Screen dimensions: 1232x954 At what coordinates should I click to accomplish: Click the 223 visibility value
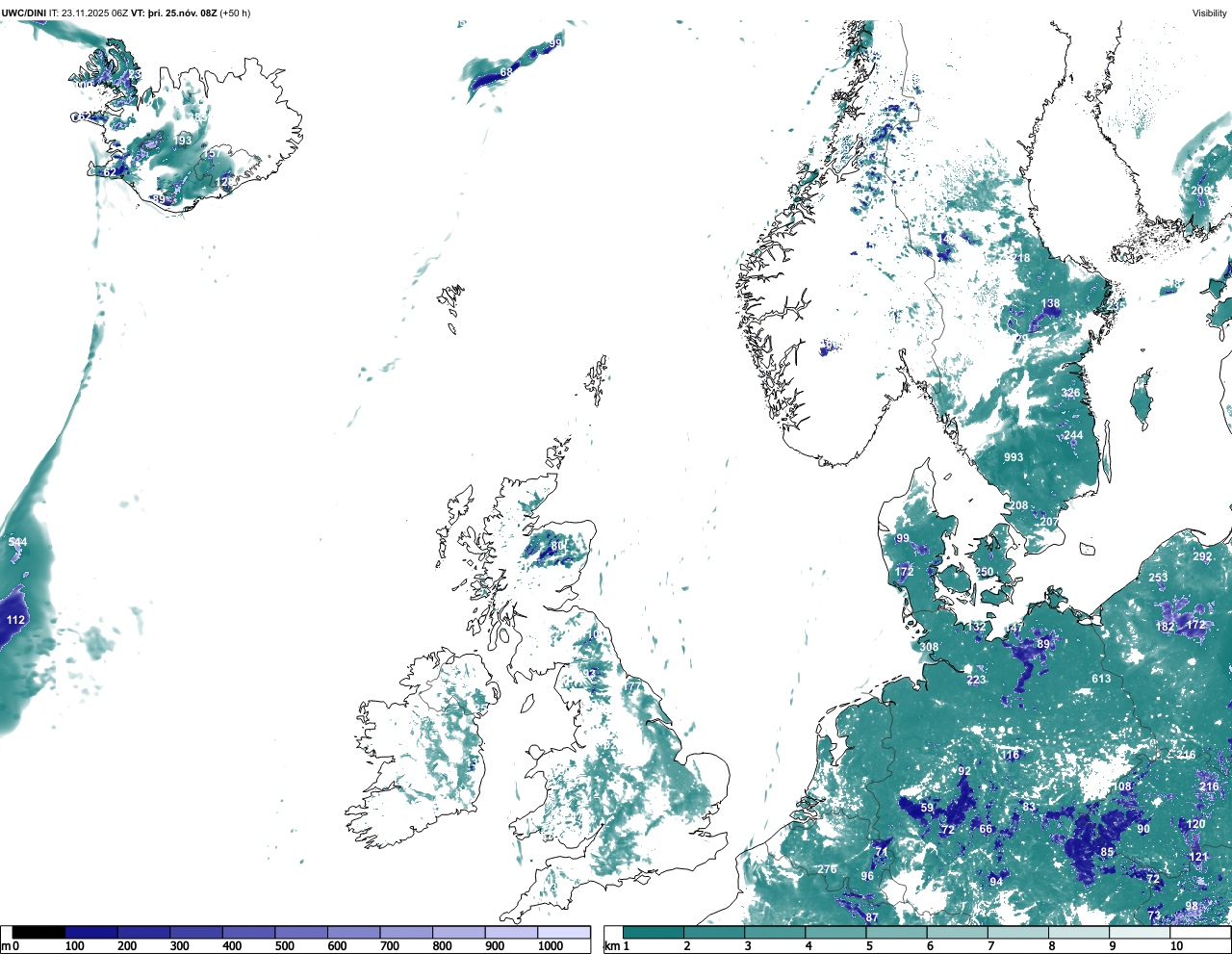(x=976, y=680)
